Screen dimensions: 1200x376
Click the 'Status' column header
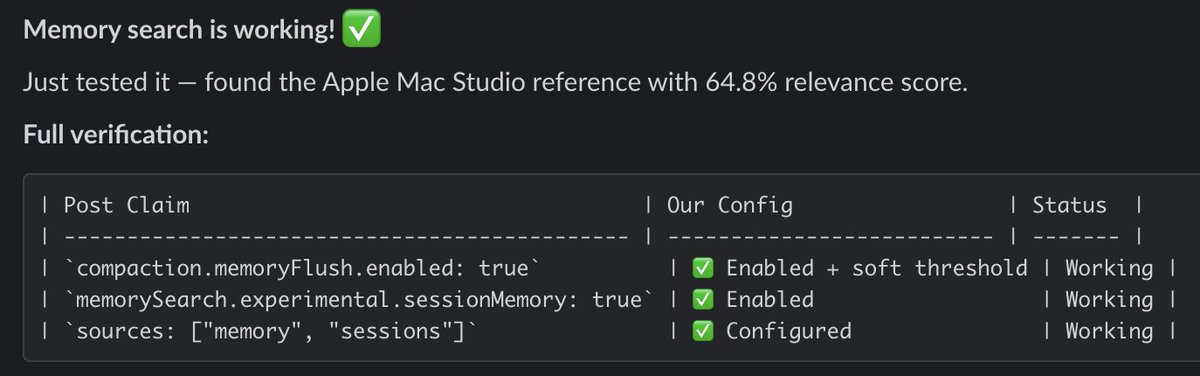coord(1069,205)
